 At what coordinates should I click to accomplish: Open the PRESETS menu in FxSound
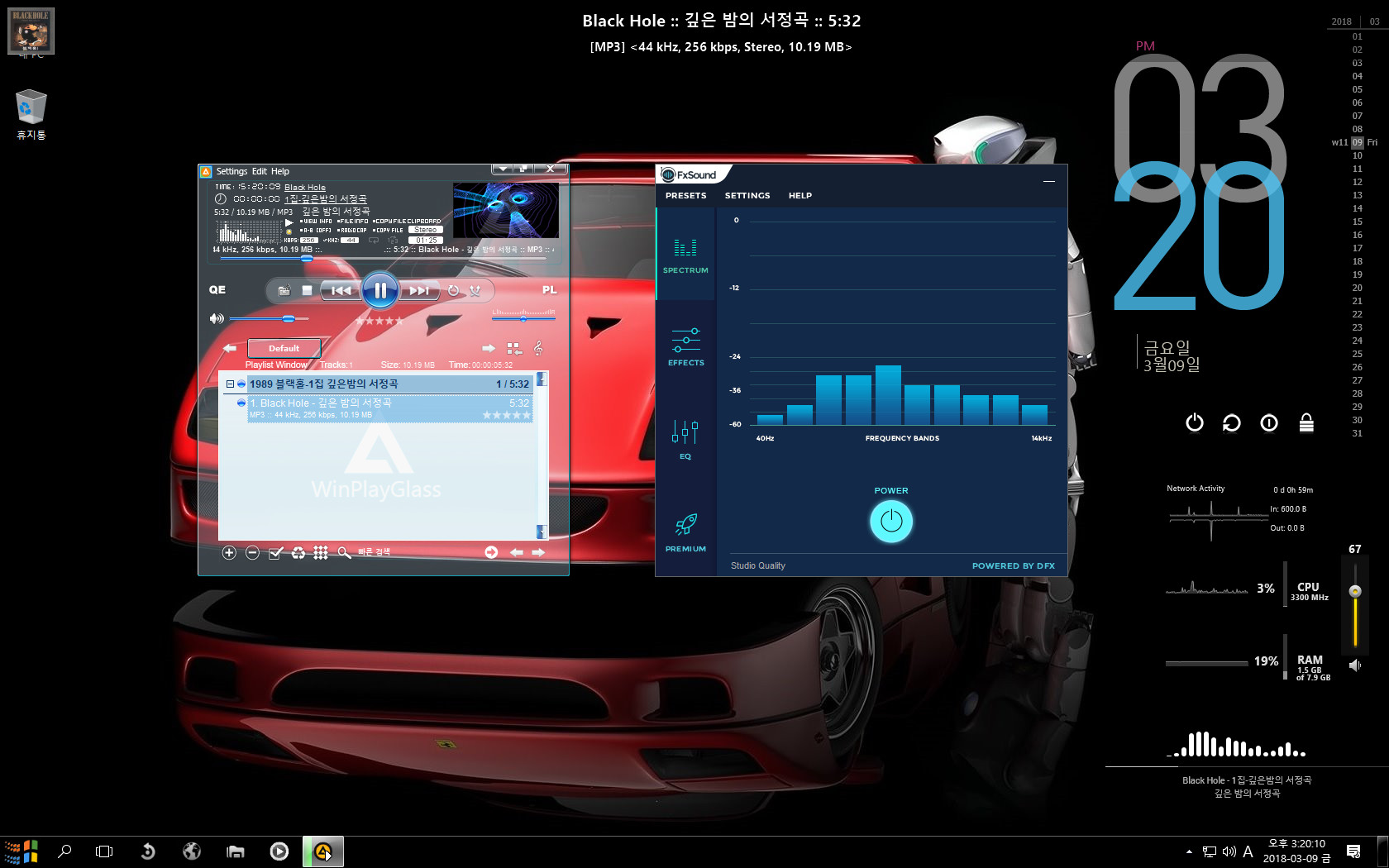686,196
